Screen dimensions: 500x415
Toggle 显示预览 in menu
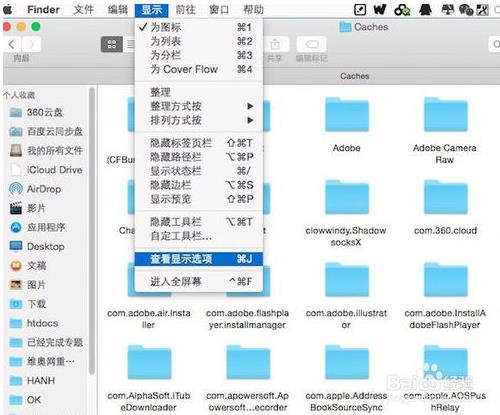coord(199,199)
